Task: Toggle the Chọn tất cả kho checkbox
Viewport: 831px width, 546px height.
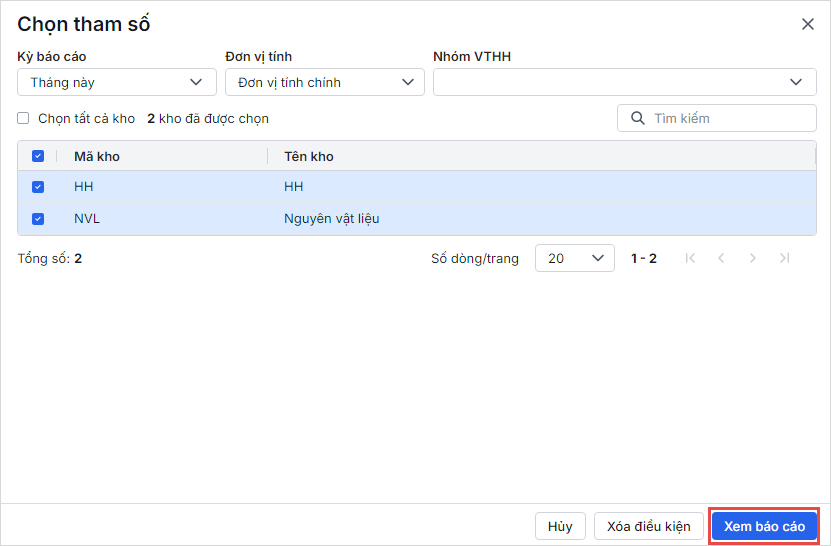Action: point(23,118)
